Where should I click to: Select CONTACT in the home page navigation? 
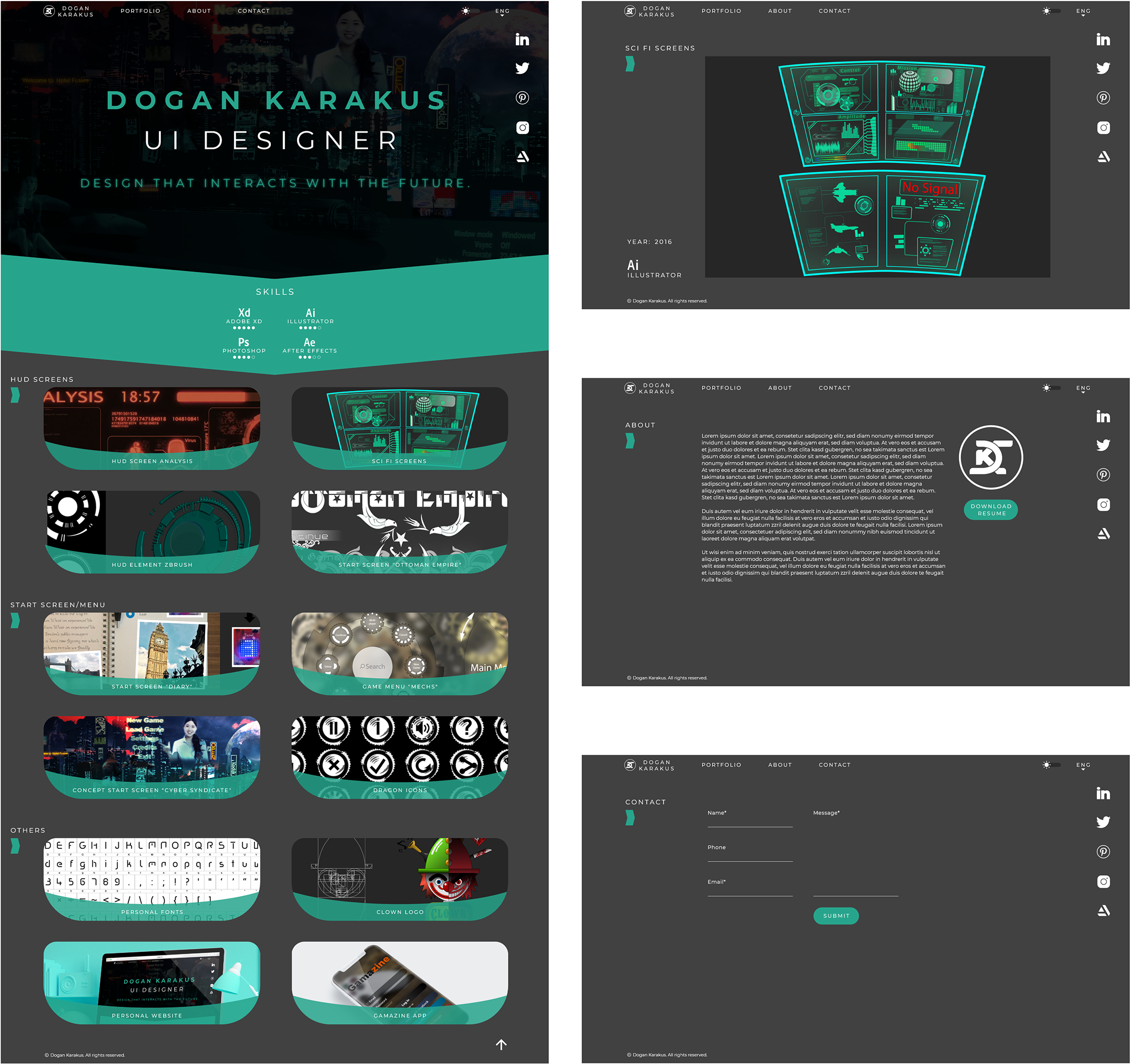(253, 11)
